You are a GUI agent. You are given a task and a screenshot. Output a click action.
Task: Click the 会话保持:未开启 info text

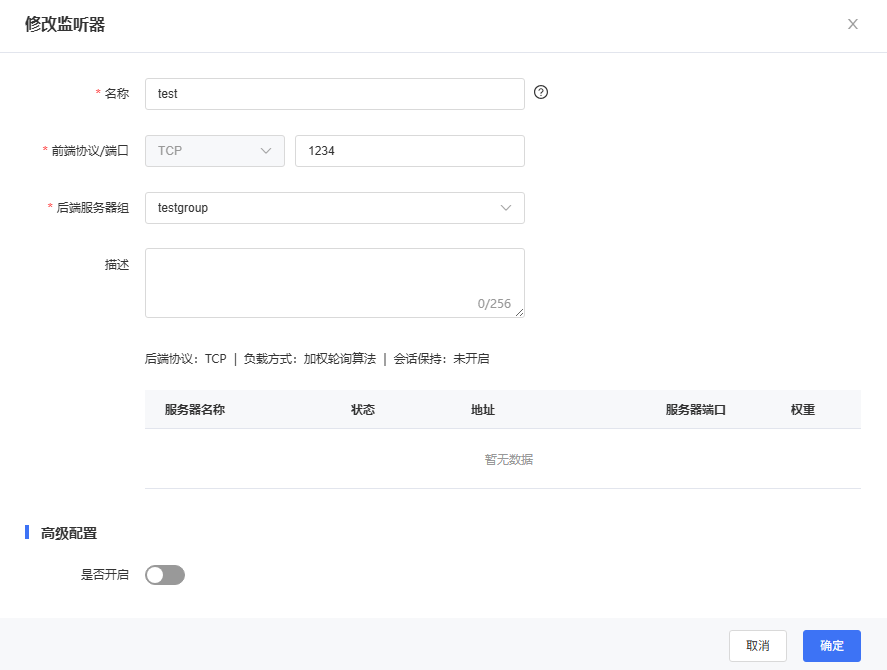tap(441, 359)
